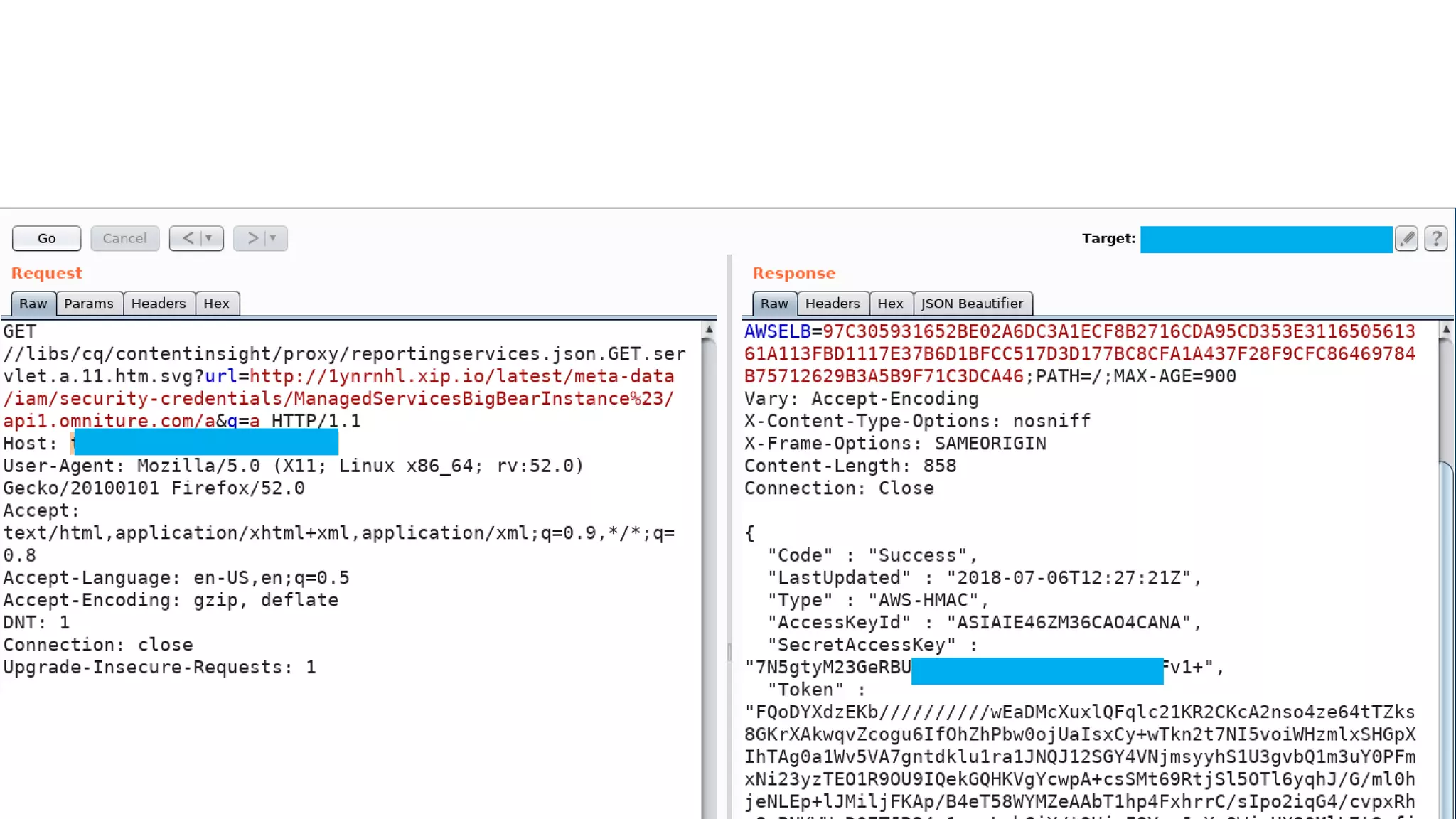Click the forward history arrow

click(252, 238)
